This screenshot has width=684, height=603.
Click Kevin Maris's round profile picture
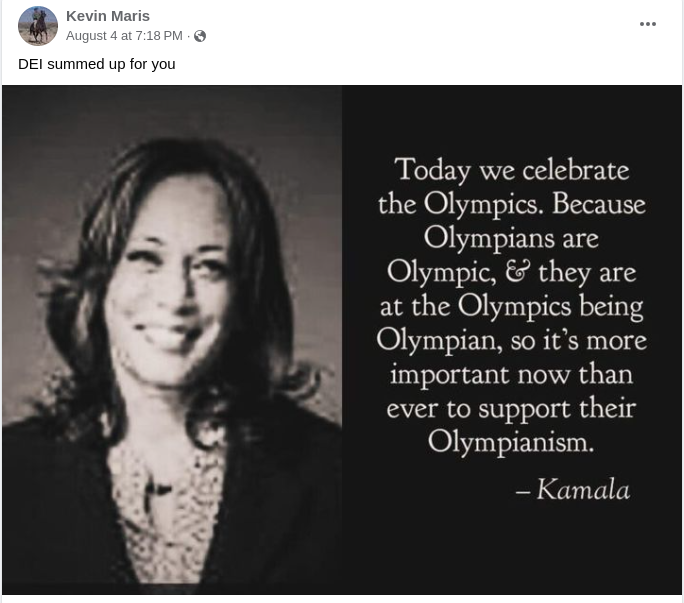click(x=38, y=26)
